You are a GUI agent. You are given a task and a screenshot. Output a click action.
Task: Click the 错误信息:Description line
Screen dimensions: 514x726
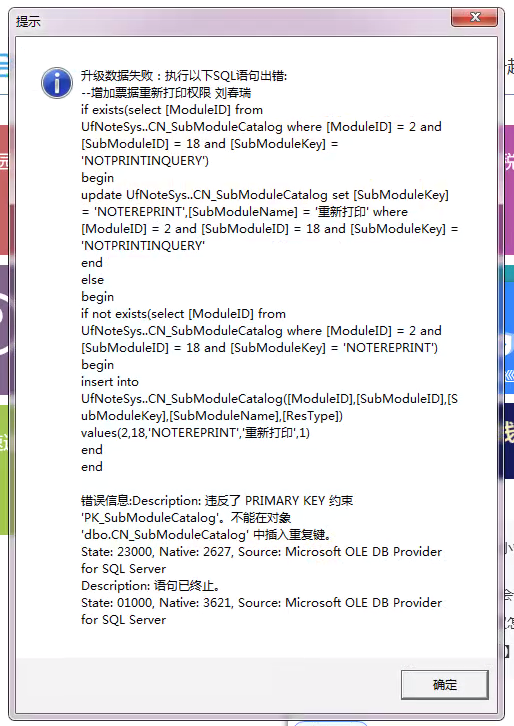tap(217, 501)
